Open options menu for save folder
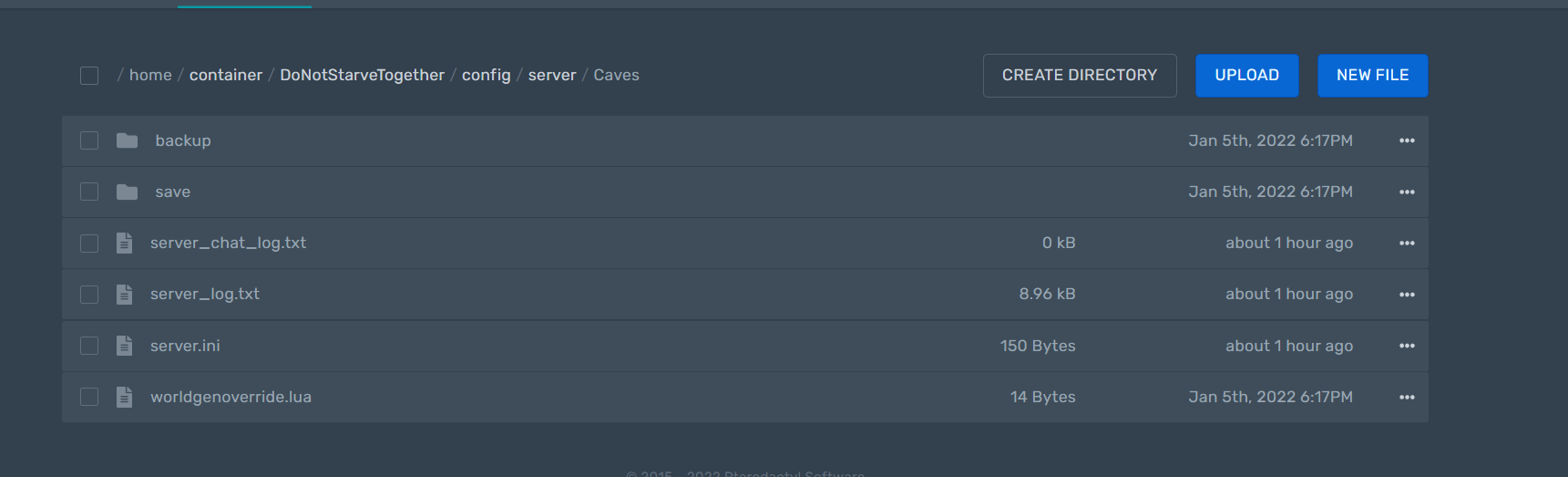Image resolution: width=1568 pixels, height=477 pixels. [1407, 192]
